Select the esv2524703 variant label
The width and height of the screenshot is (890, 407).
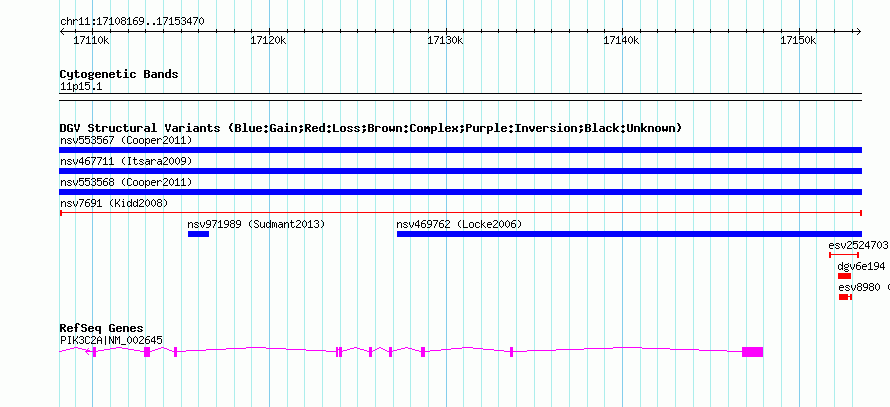[858, 246]
